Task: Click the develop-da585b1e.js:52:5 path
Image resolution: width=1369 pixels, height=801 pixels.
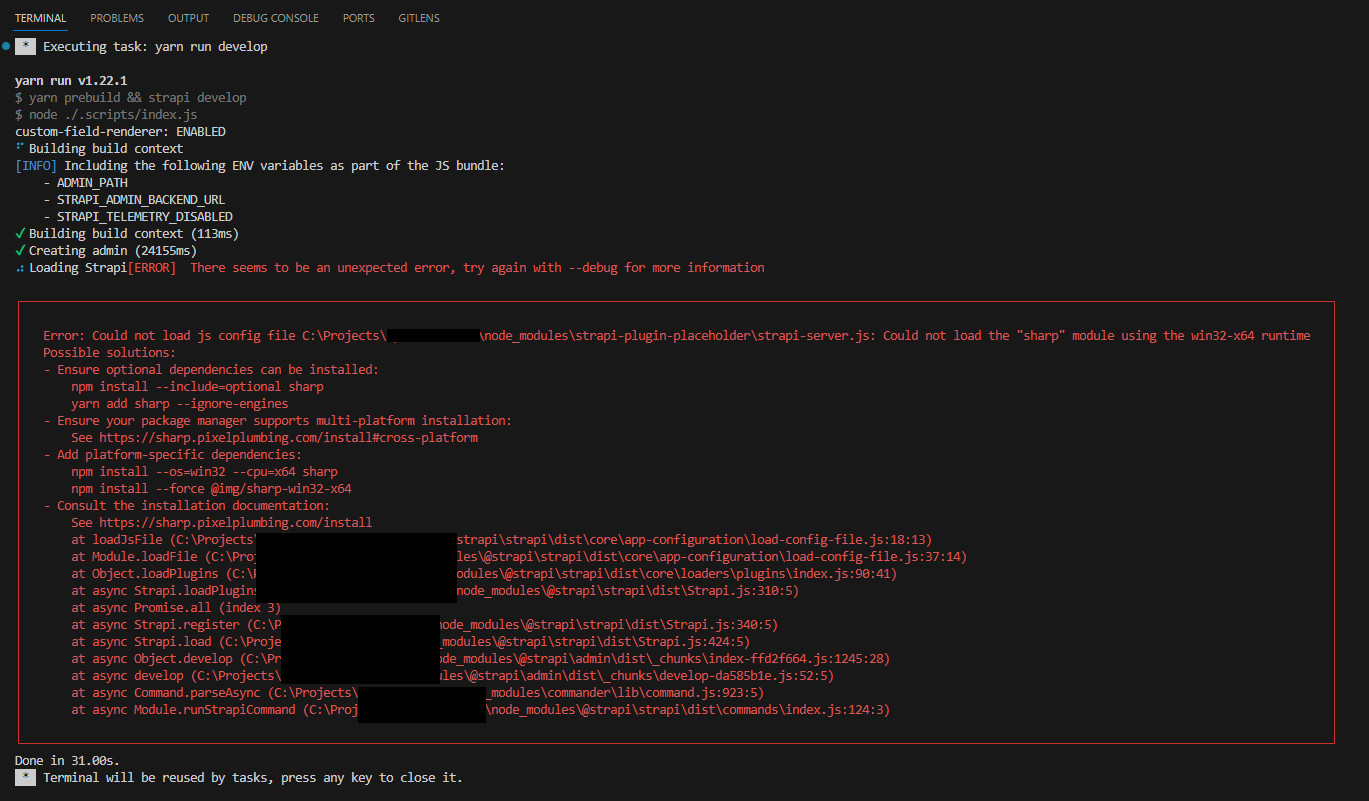Action: point(636,675)
